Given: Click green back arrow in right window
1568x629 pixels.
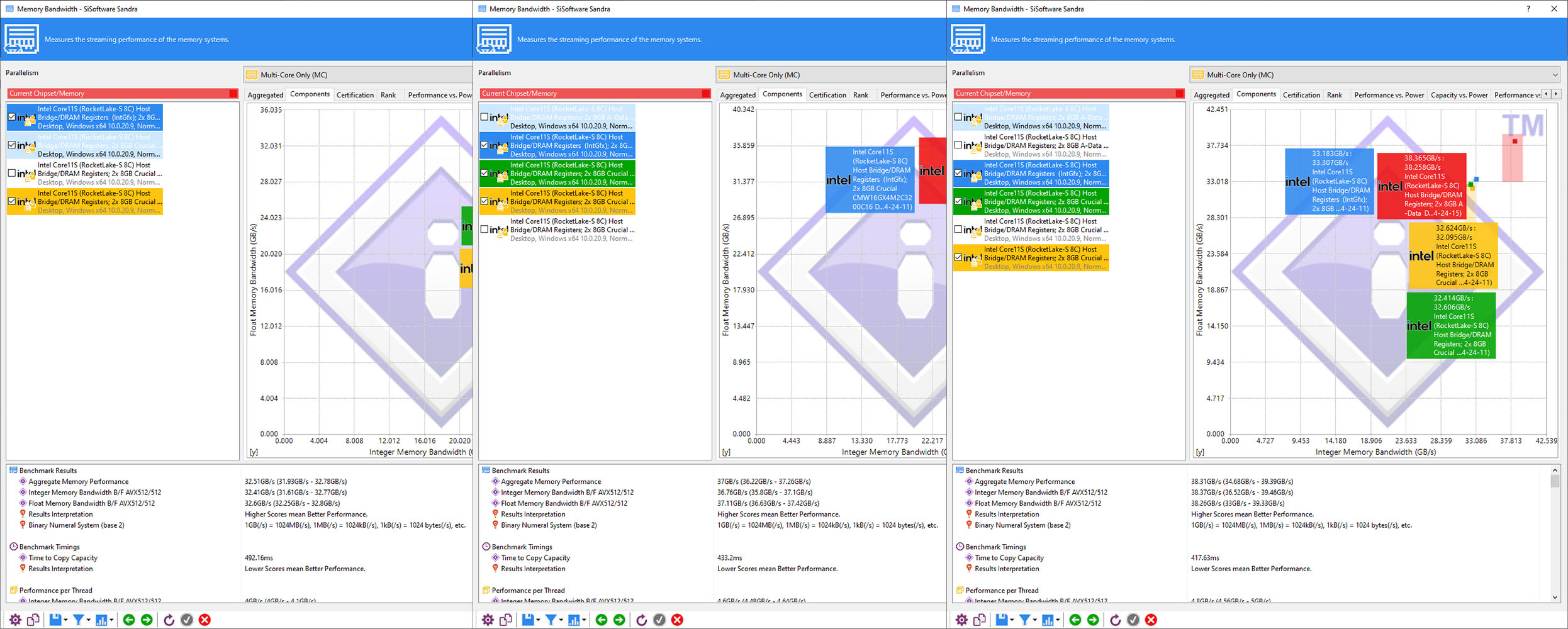Looking at the screenshot, I should click(x=1075, y=620).
